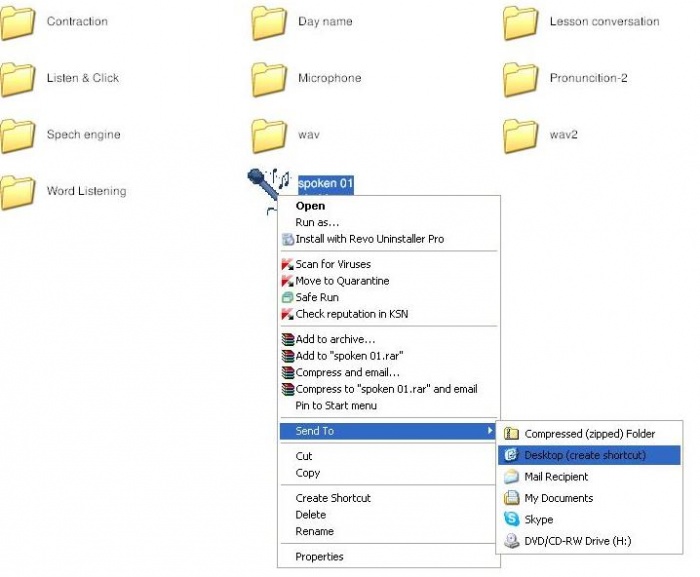Click the "Listen & Click" folder name

coord(83,78)
